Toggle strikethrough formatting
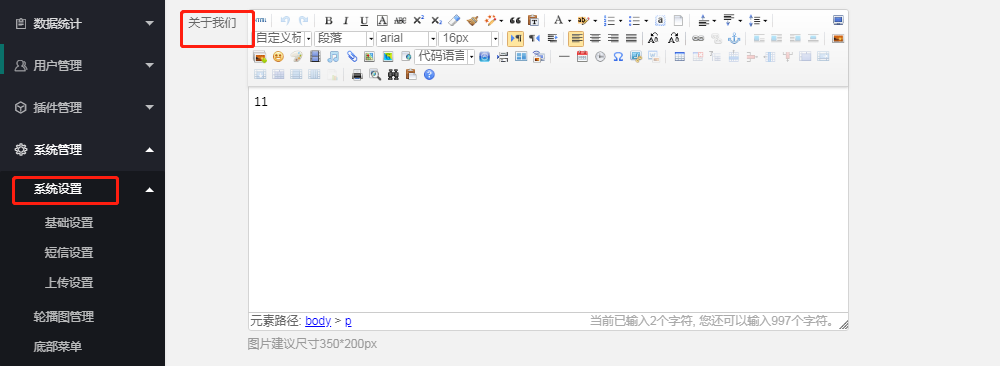This screenshot has width=1000, height=366. [401, 20]
